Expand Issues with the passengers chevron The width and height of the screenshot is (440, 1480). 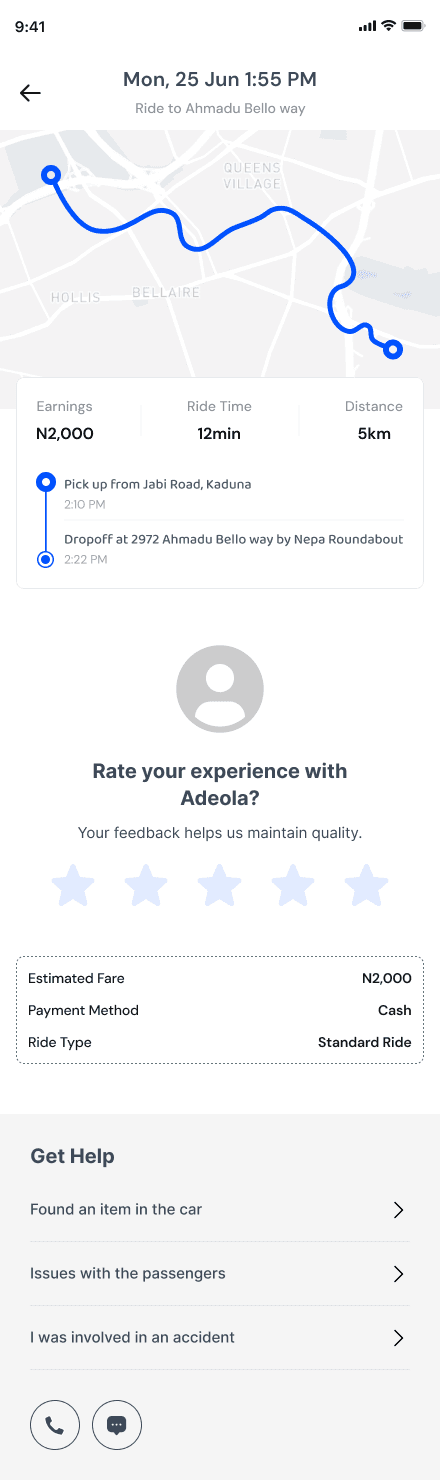pos(398,1274)
